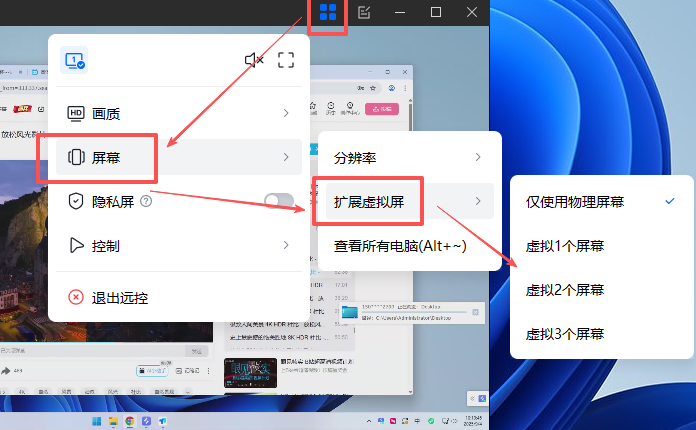
Task: Open the note edit icon in title bar
Action: click(x=364, y=13)
